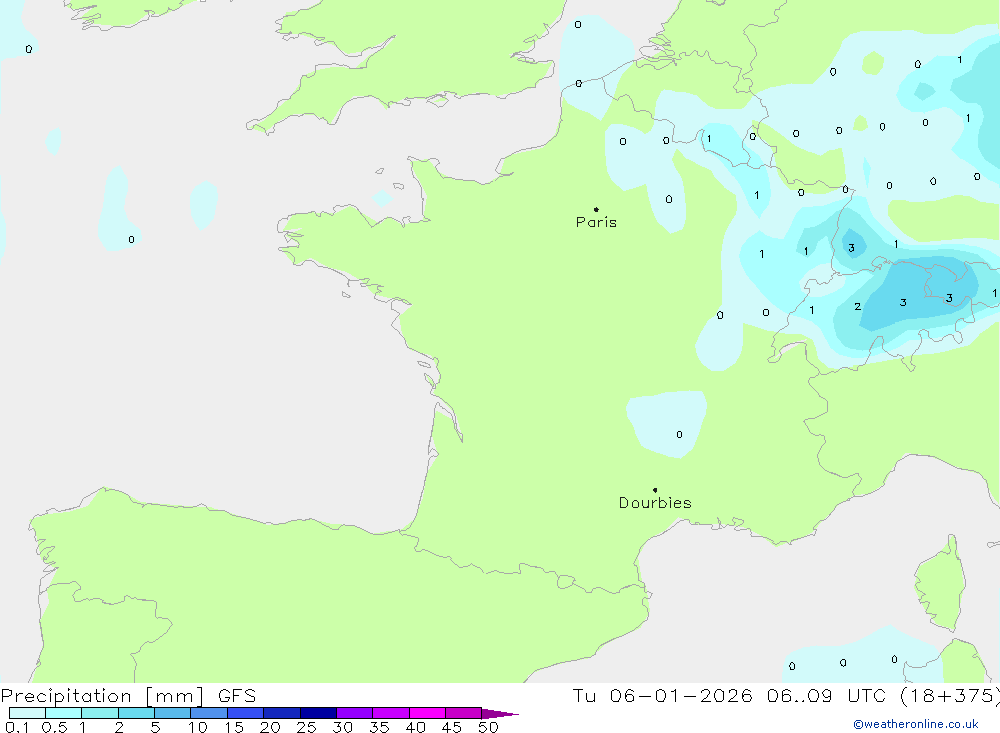Image resolution: width=1000 pixels, height=733 pixels.
Task: Pick the dark navy 25–30 legend swatch
Action: click(318, 713)
